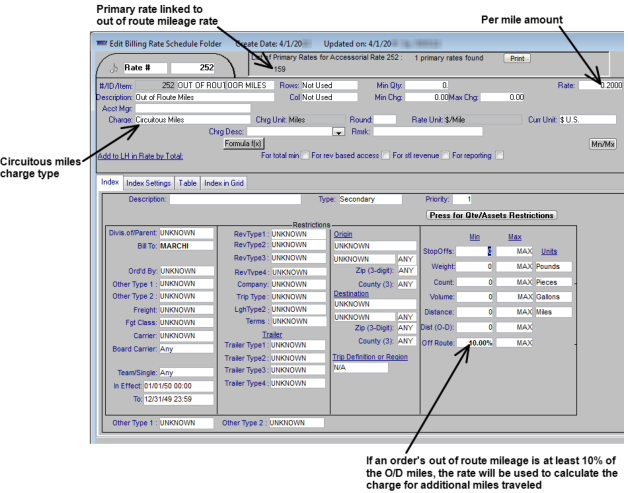The image size is (628, 493).
Task: Tick the For reporting checkbox
Action: (499, 155)
